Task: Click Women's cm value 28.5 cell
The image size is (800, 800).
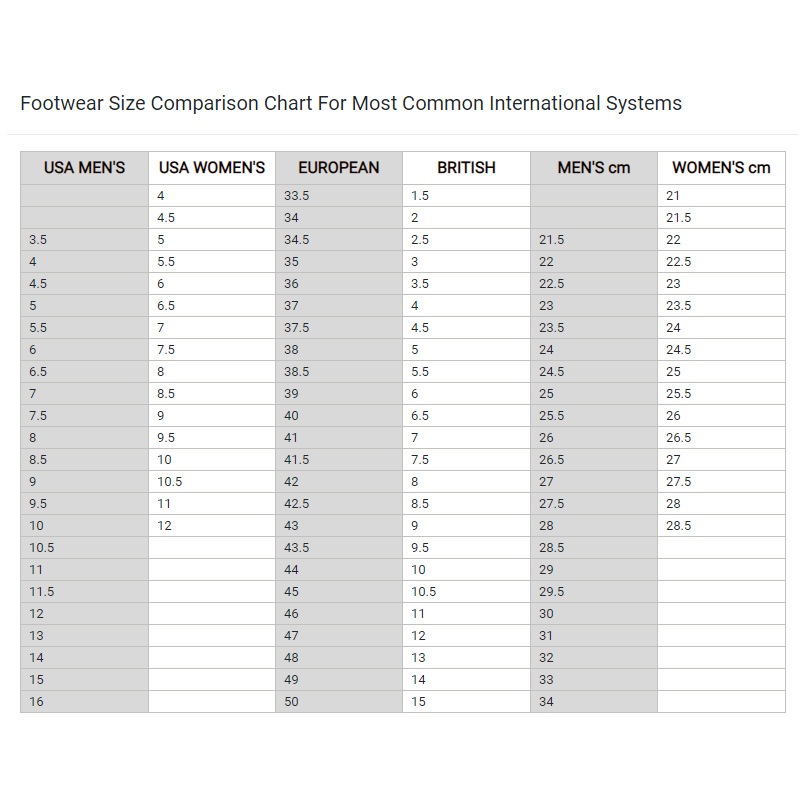Action: point(721,526)
